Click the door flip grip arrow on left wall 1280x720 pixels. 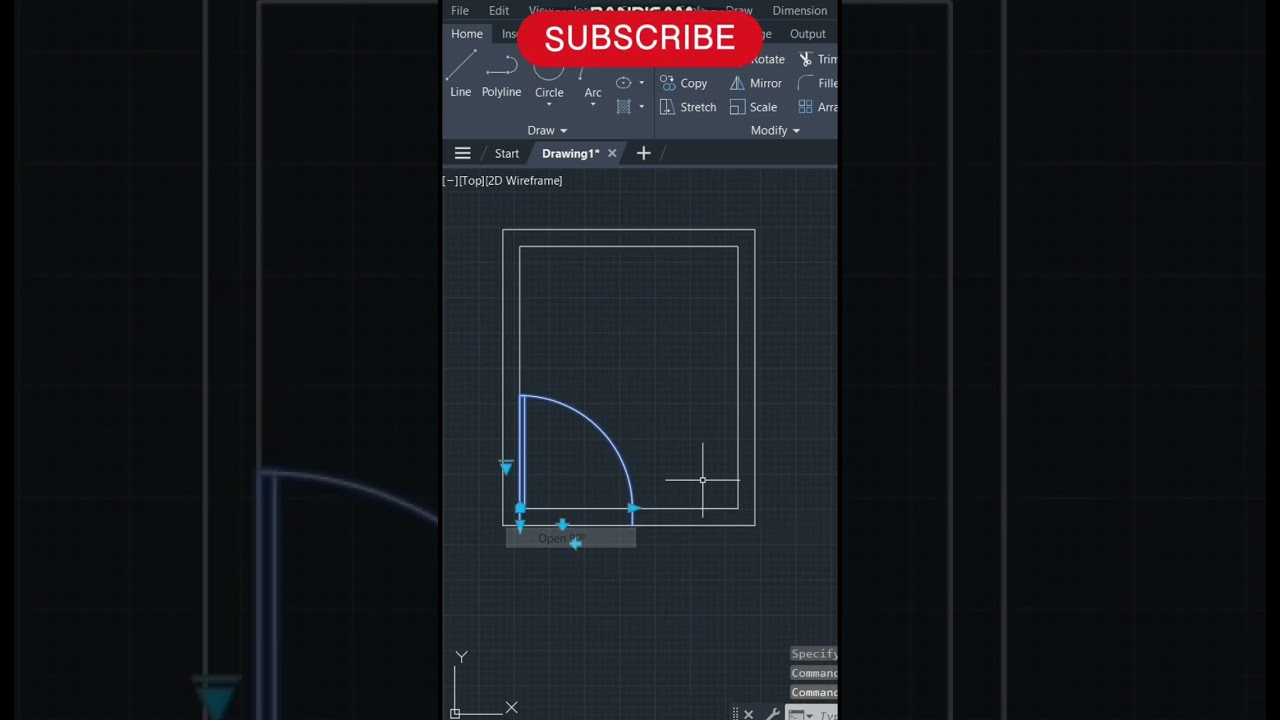tap(506, 467)
